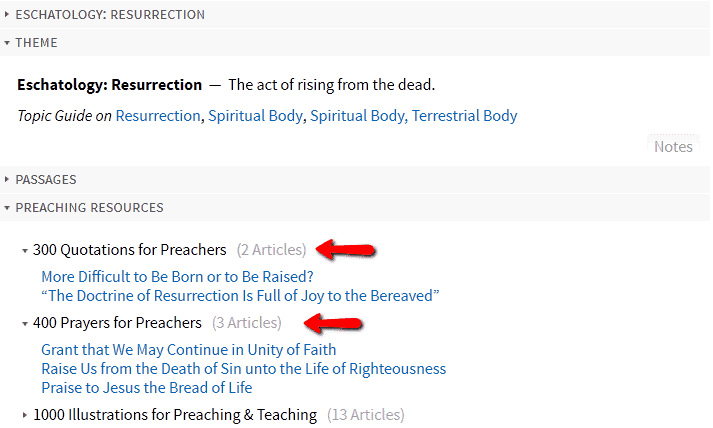Open the Spiritual Body, Terrestrial Body link
This screenshot has height=428, width=713.
pyautogui.click(x=413, y=116)
